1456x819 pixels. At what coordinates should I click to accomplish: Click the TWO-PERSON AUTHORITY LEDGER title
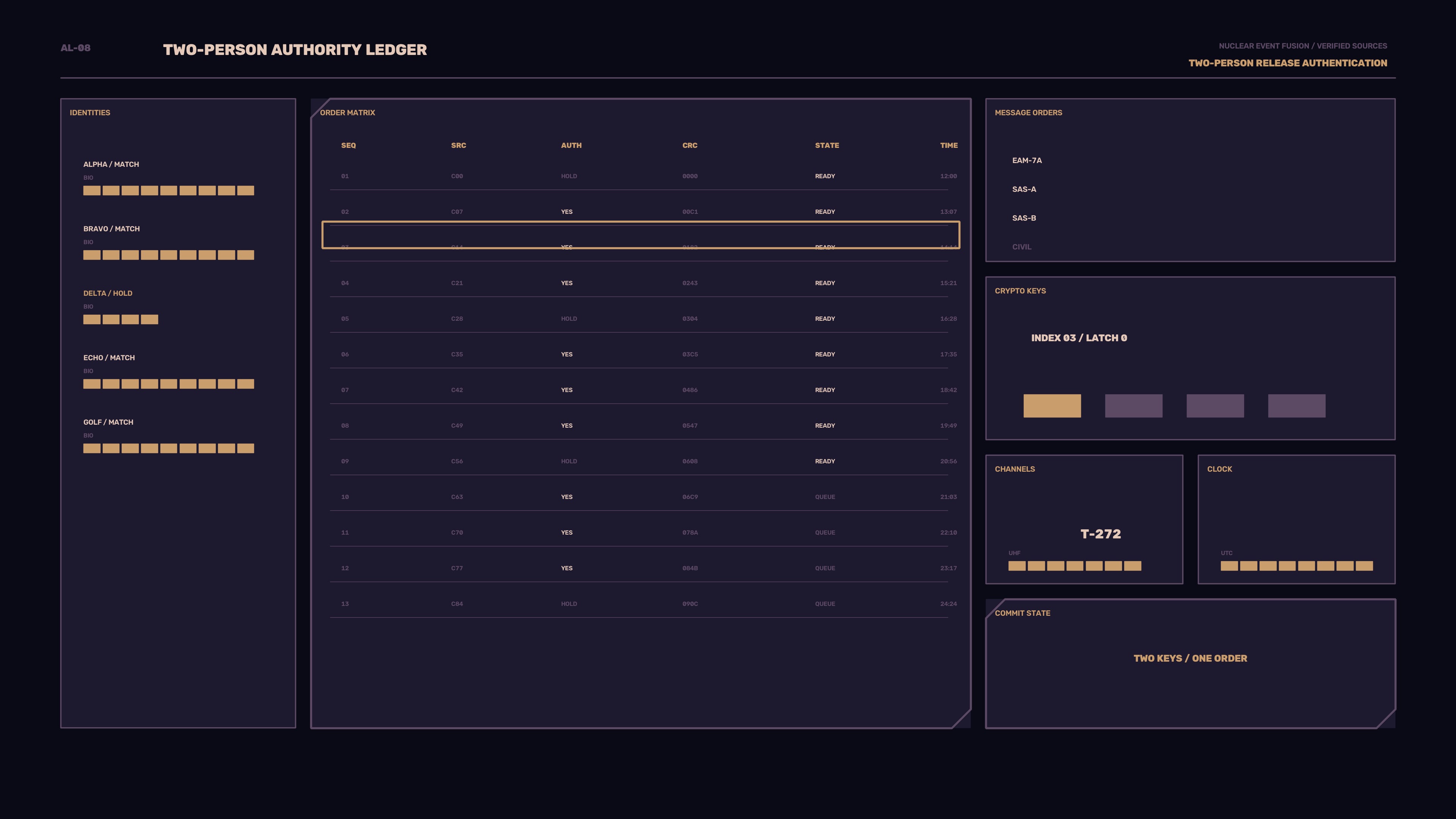click(x=295, y=50)
